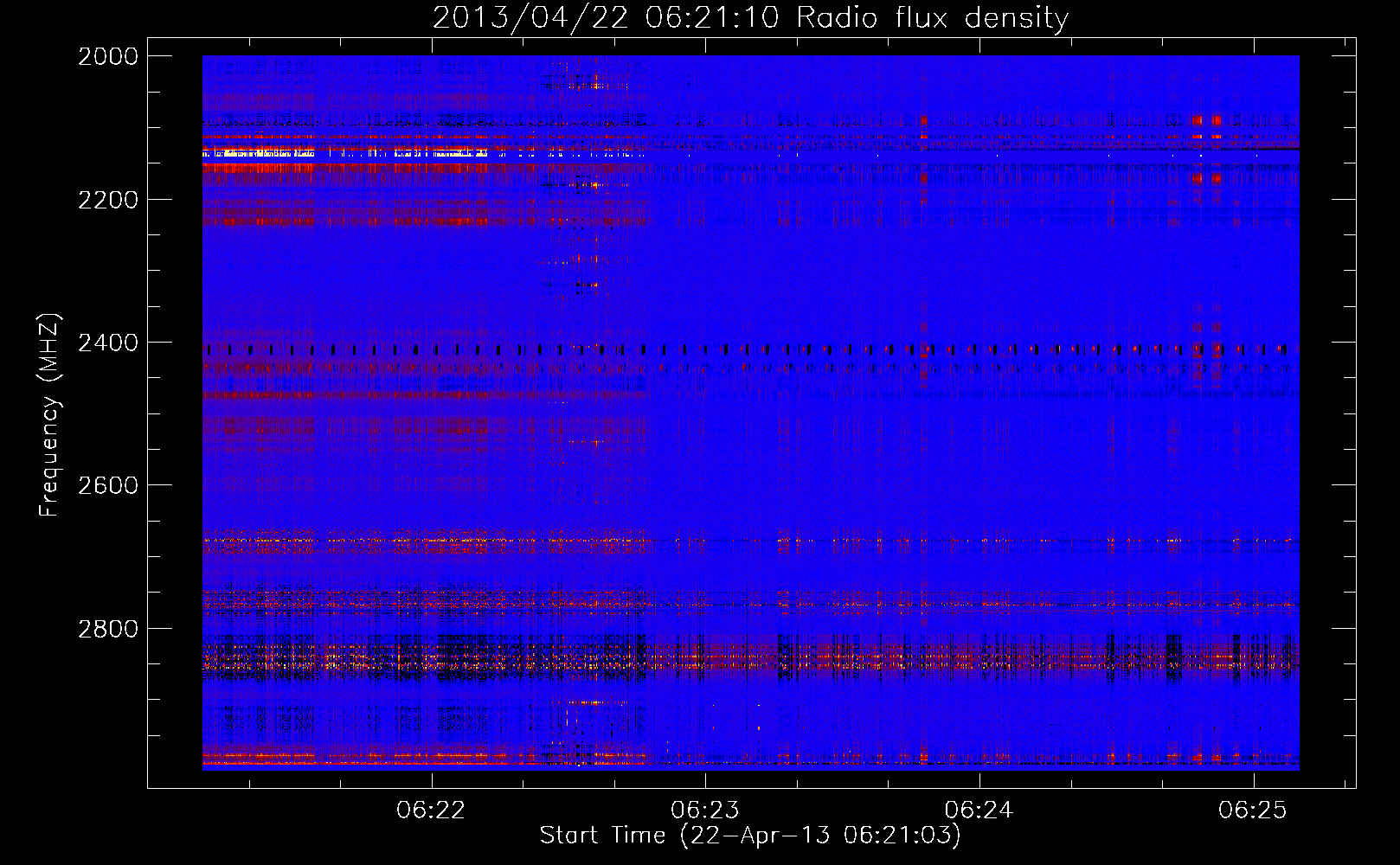This screenshot has height=865, width=1400.
Task: Click the "Start Time (22-Apr-13 06:21:03)" label
Action: pos(750,836)
